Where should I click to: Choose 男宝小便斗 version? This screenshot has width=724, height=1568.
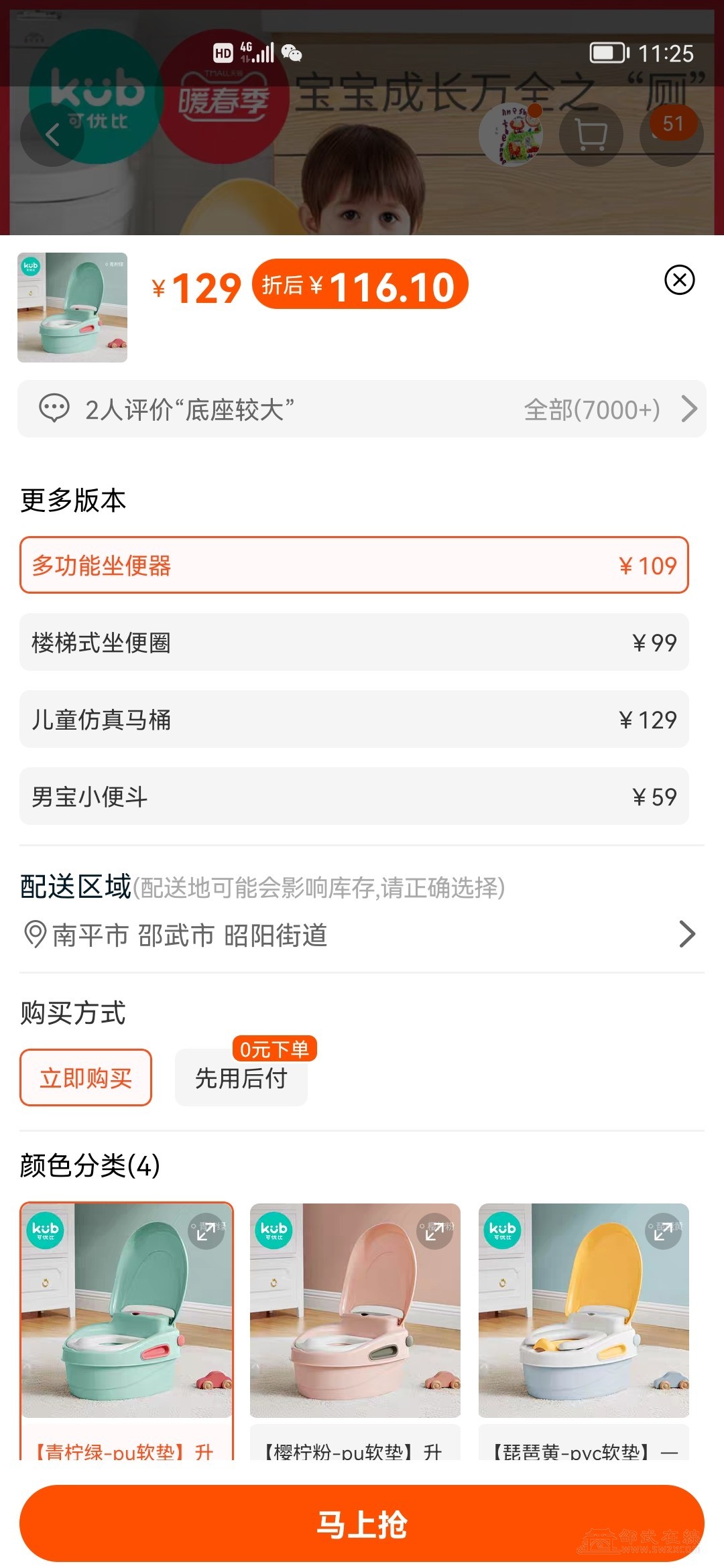(354, 796)
